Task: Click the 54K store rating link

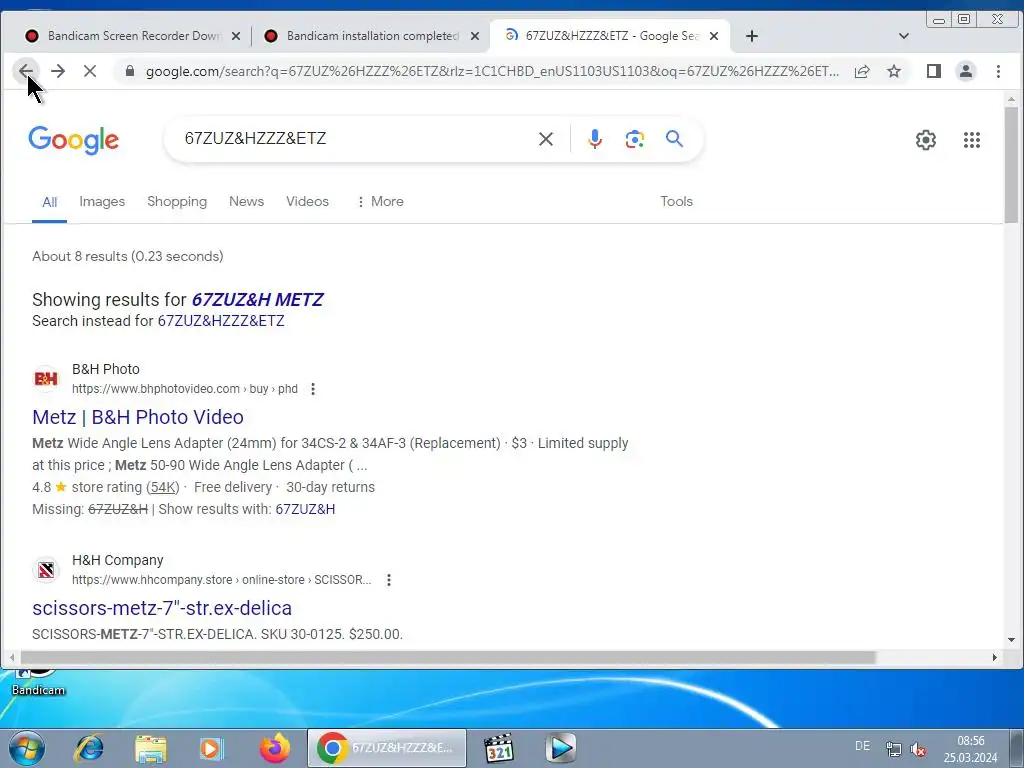Action: click(162, 487)
